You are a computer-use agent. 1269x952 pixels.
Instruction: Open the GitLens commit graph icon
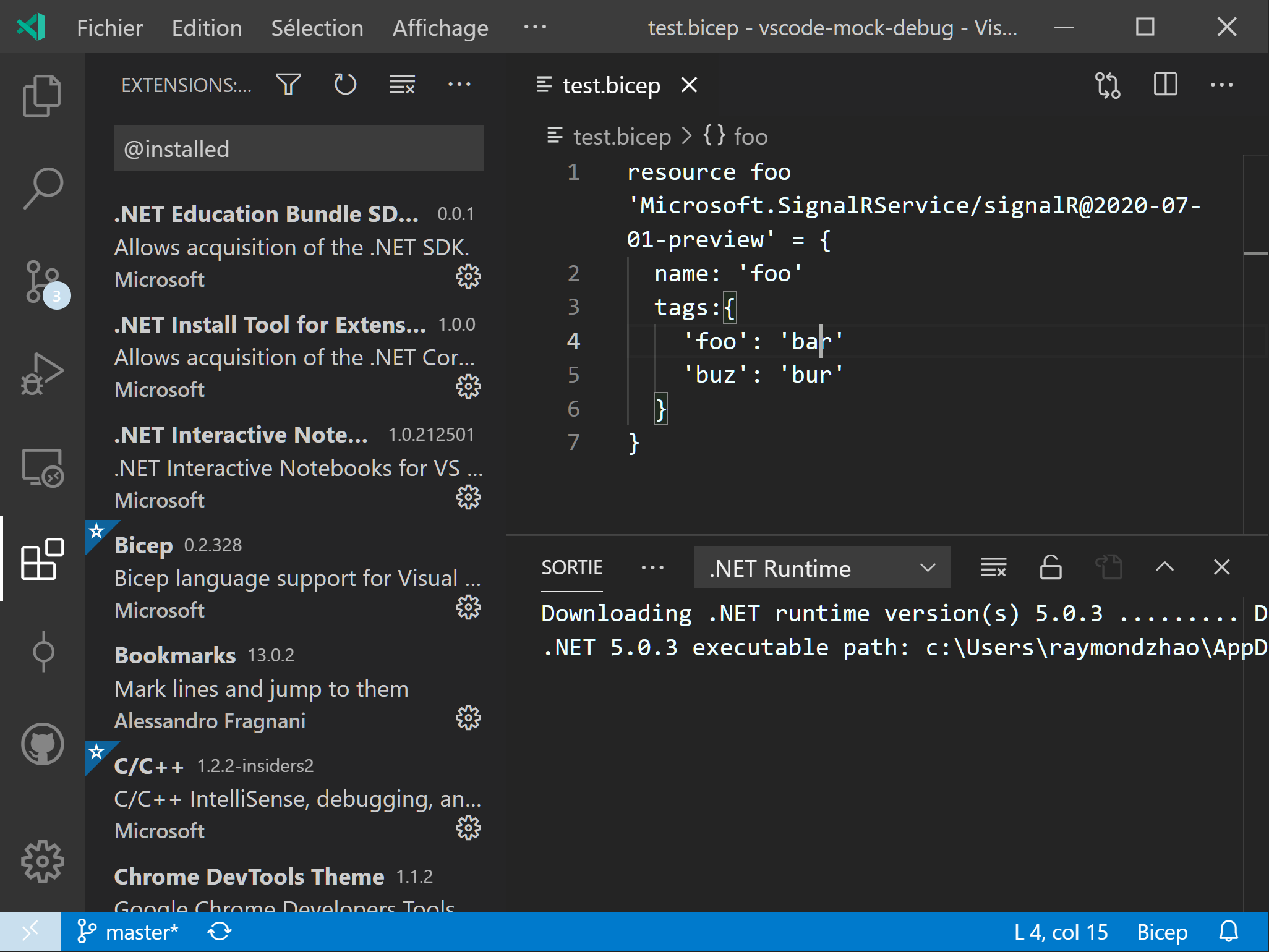[x=43, y=652]
